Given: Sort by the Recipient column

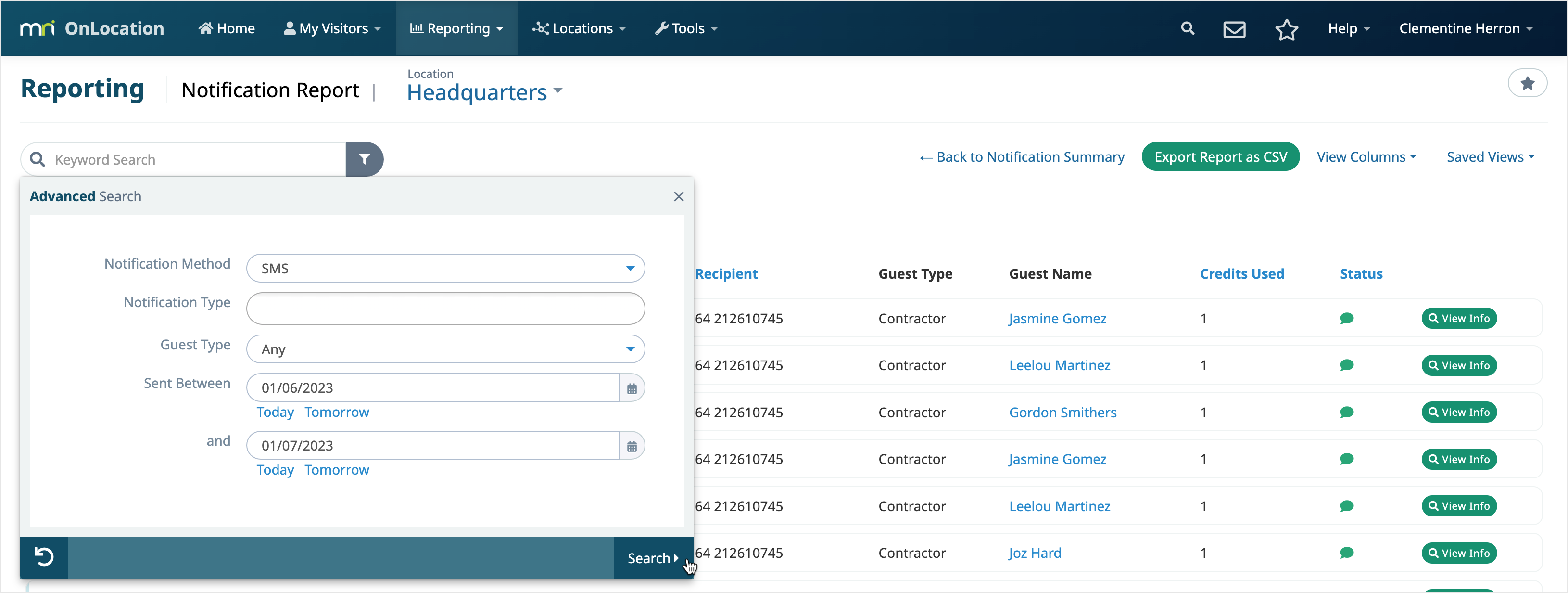Looking at the screenshot, I should [x=726, y=274].
